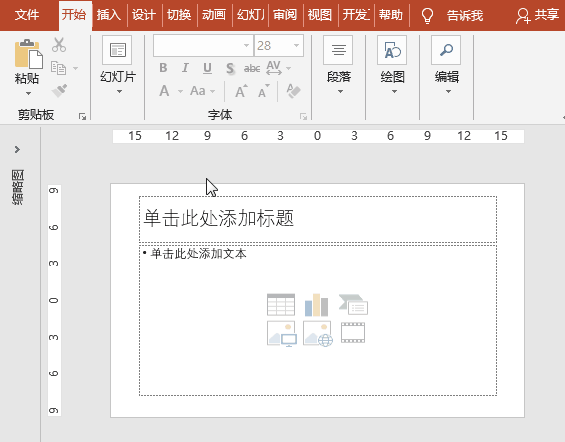This screenshot has width=565, height=442.
Task: Switch to the Insert (插入) tab
Action: point(109,15)
